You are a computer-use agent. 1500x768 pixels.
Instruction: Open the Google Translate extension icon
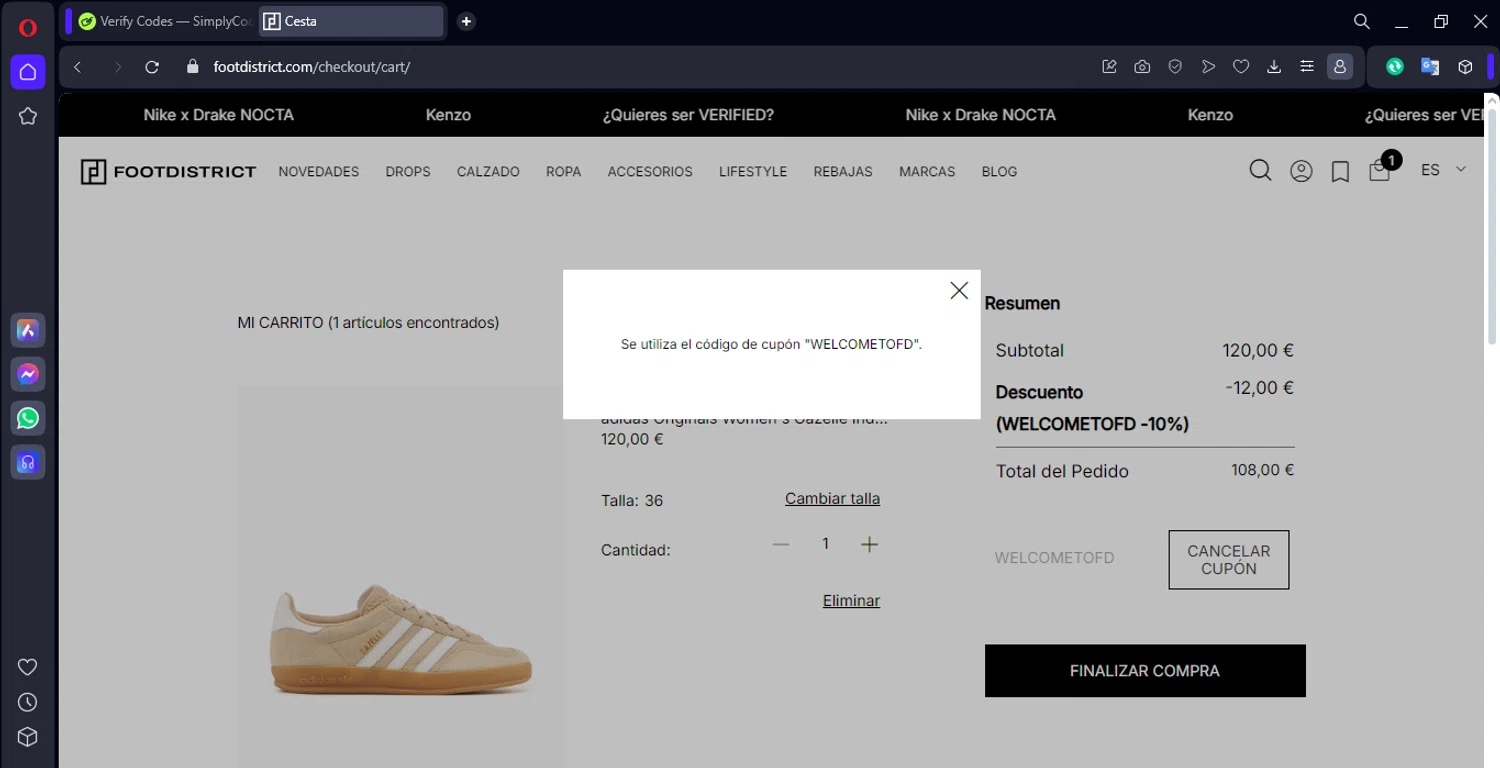pos(1430,67)
